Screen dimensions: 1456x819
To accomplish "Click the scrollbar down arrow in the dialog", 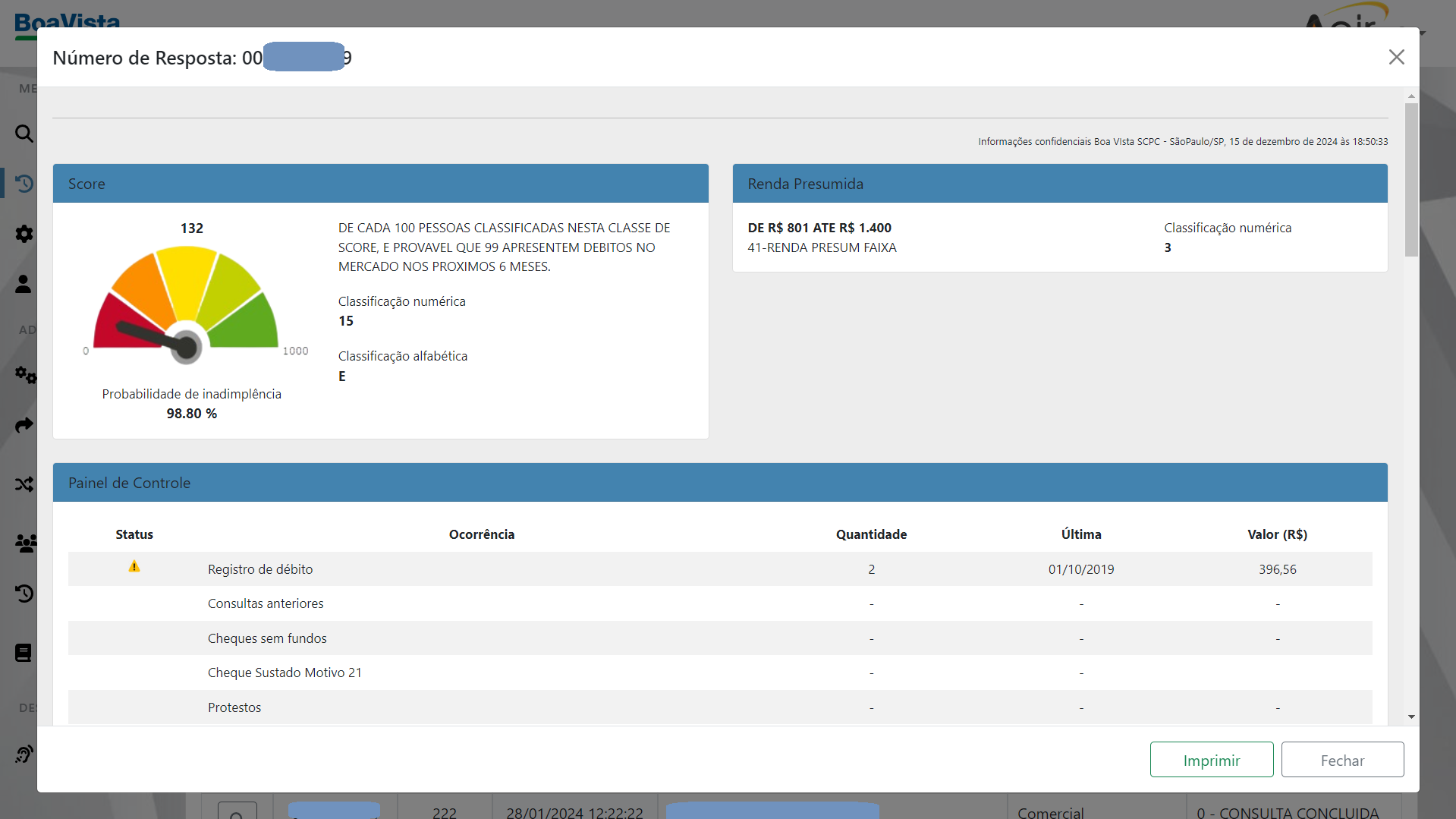I will point(1411,717).
